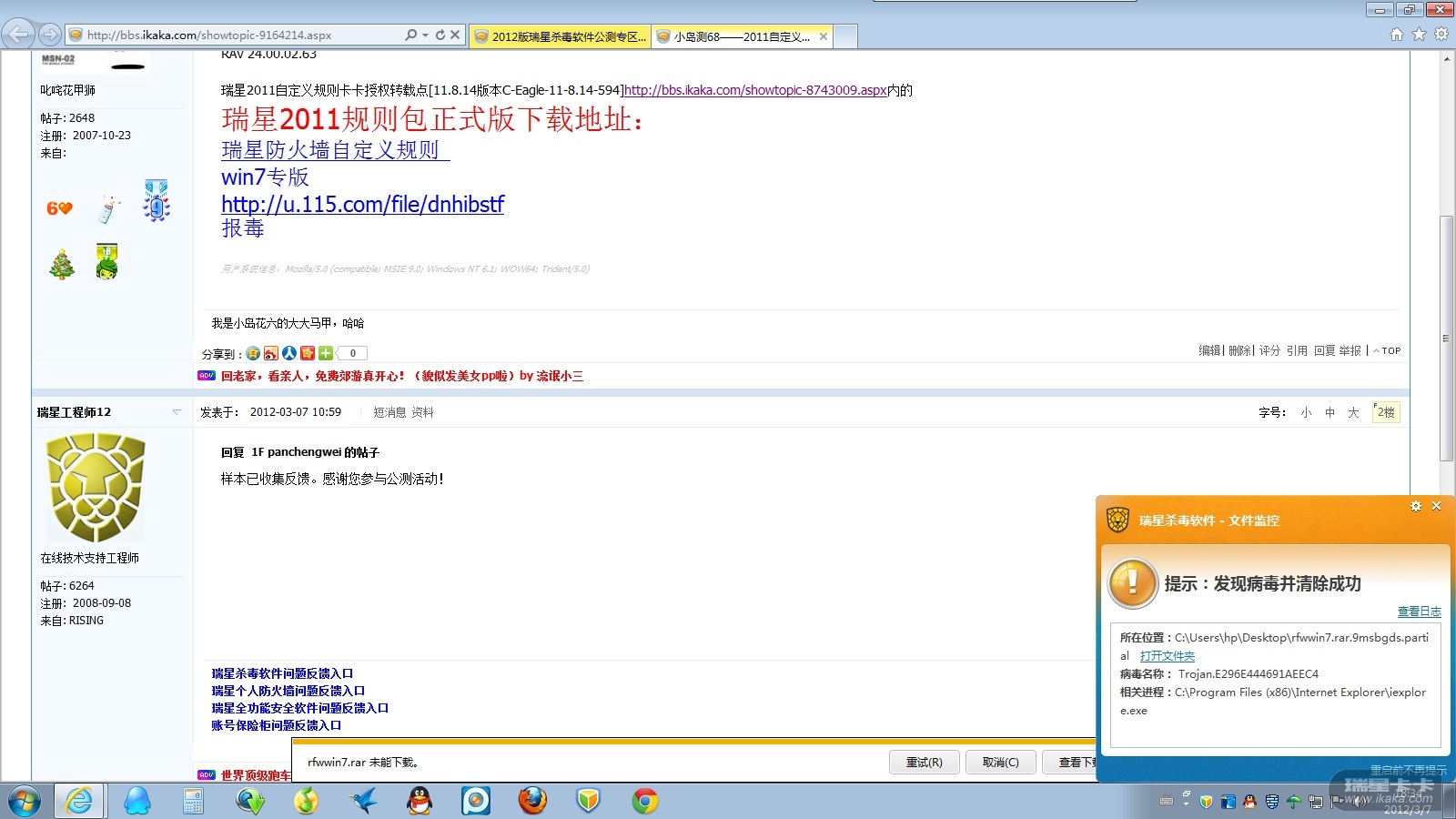Open a new blank browser tab

845,36
